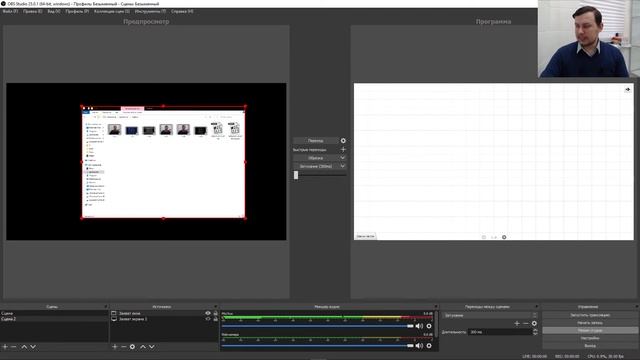
Task: Open the Справка menu
Action: tap(182, 11)
